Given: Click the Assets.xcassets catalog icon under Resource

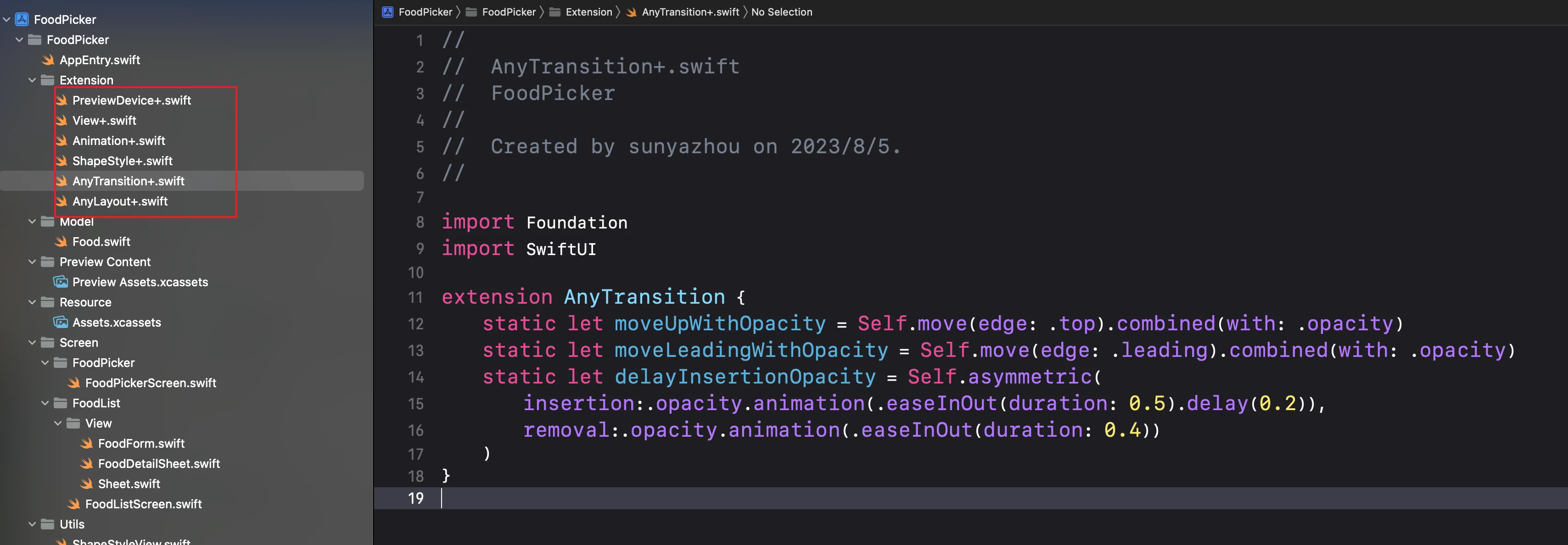Looking at the screenshot, I should tap(61, 323).
